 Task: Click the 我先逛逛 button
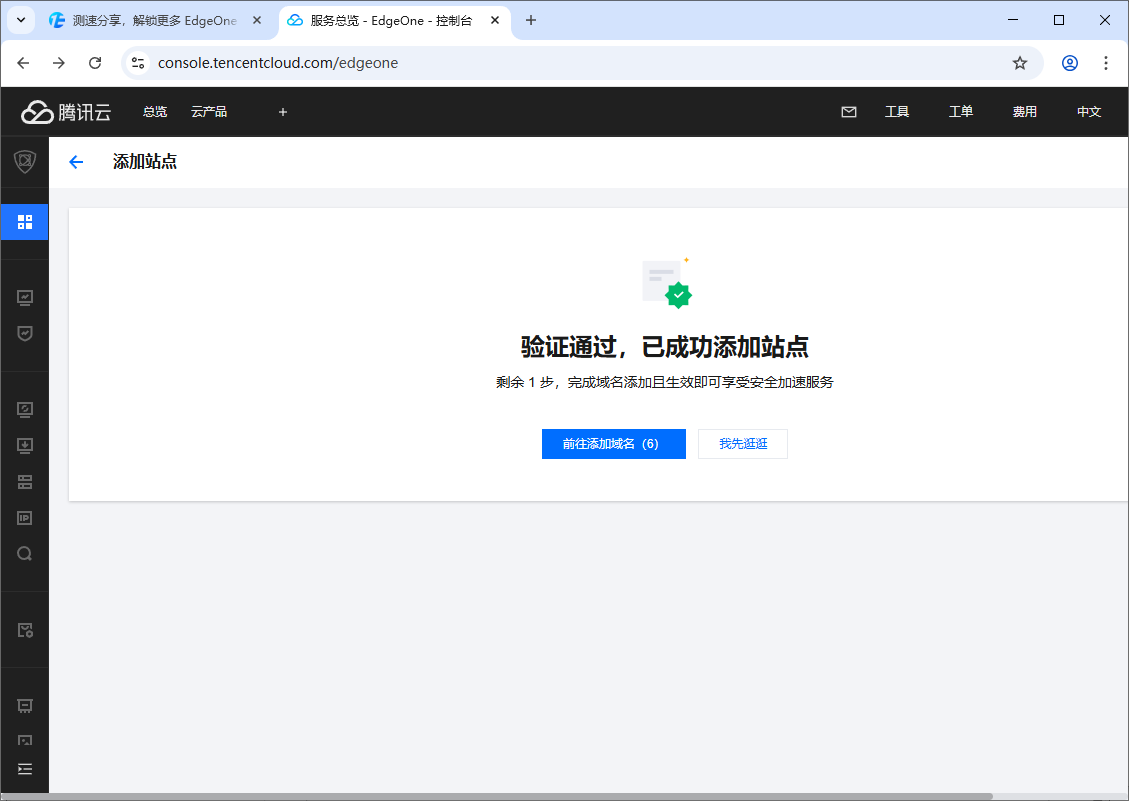pyautogui.click(x=742, y=443)
